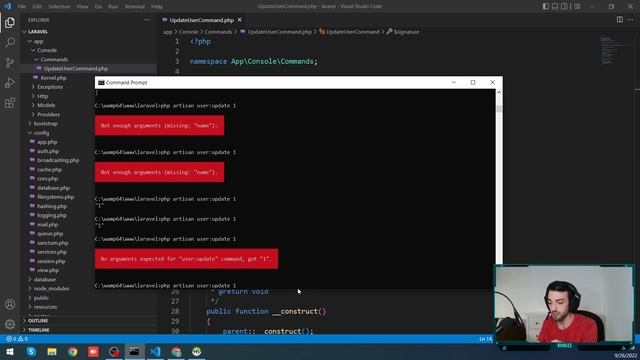Switch to Command Prompt taskbar icon
The image size is (640, 360).
(x=134, y=351)
